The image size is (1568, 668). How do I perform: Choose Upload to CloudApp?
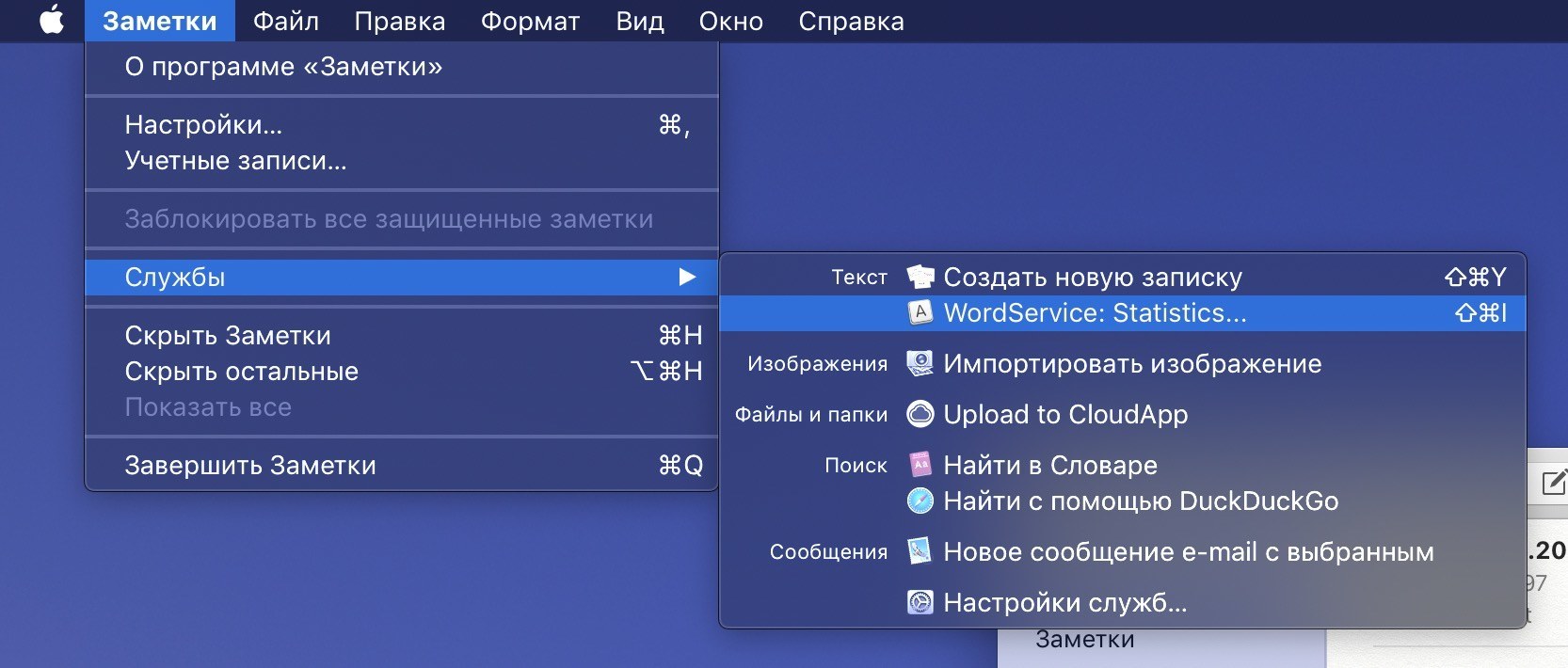(x=1122, y=415)
